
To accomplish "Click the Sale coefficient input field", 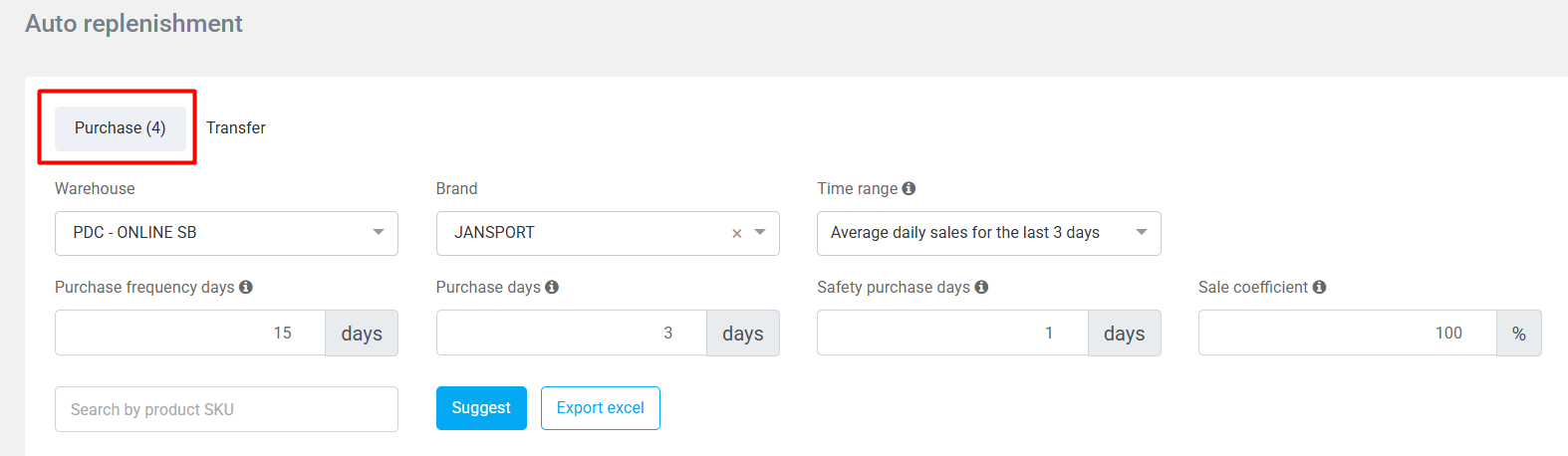I will click(1347, 333).
